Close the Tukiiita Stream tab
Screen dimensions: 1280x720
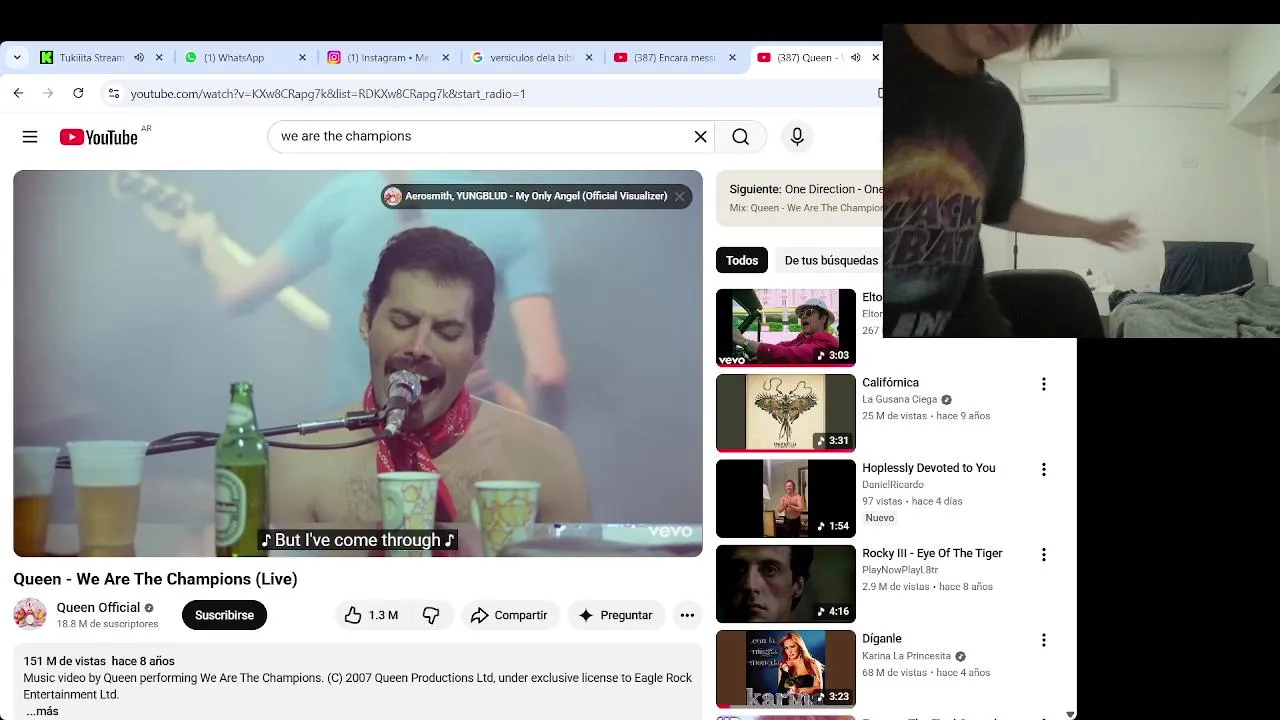[159, 58]
